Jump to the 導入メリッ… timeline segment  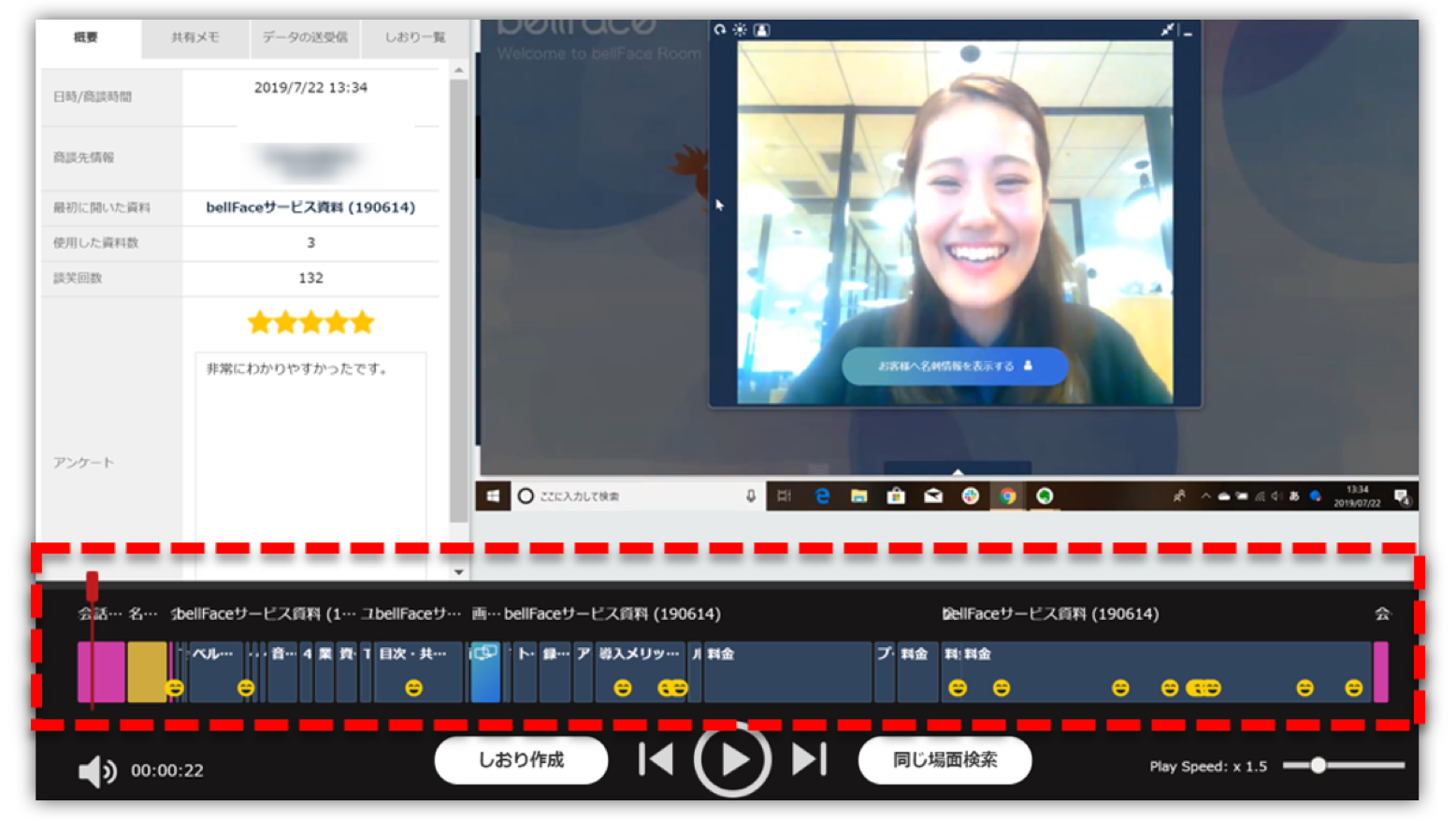[641, 671]
